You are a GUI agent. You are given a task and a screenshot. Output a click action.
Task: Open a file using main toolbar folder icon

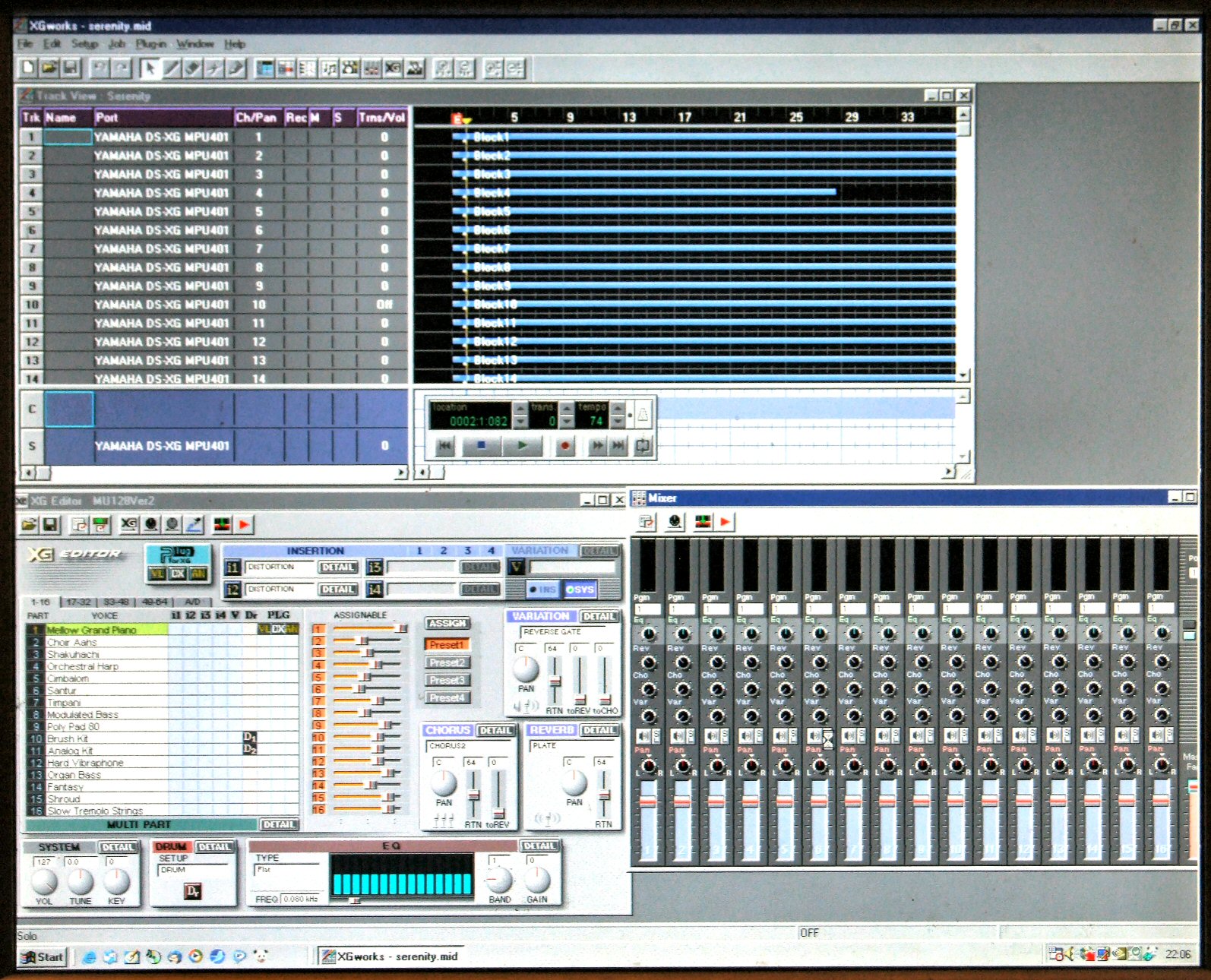point(49,68)
